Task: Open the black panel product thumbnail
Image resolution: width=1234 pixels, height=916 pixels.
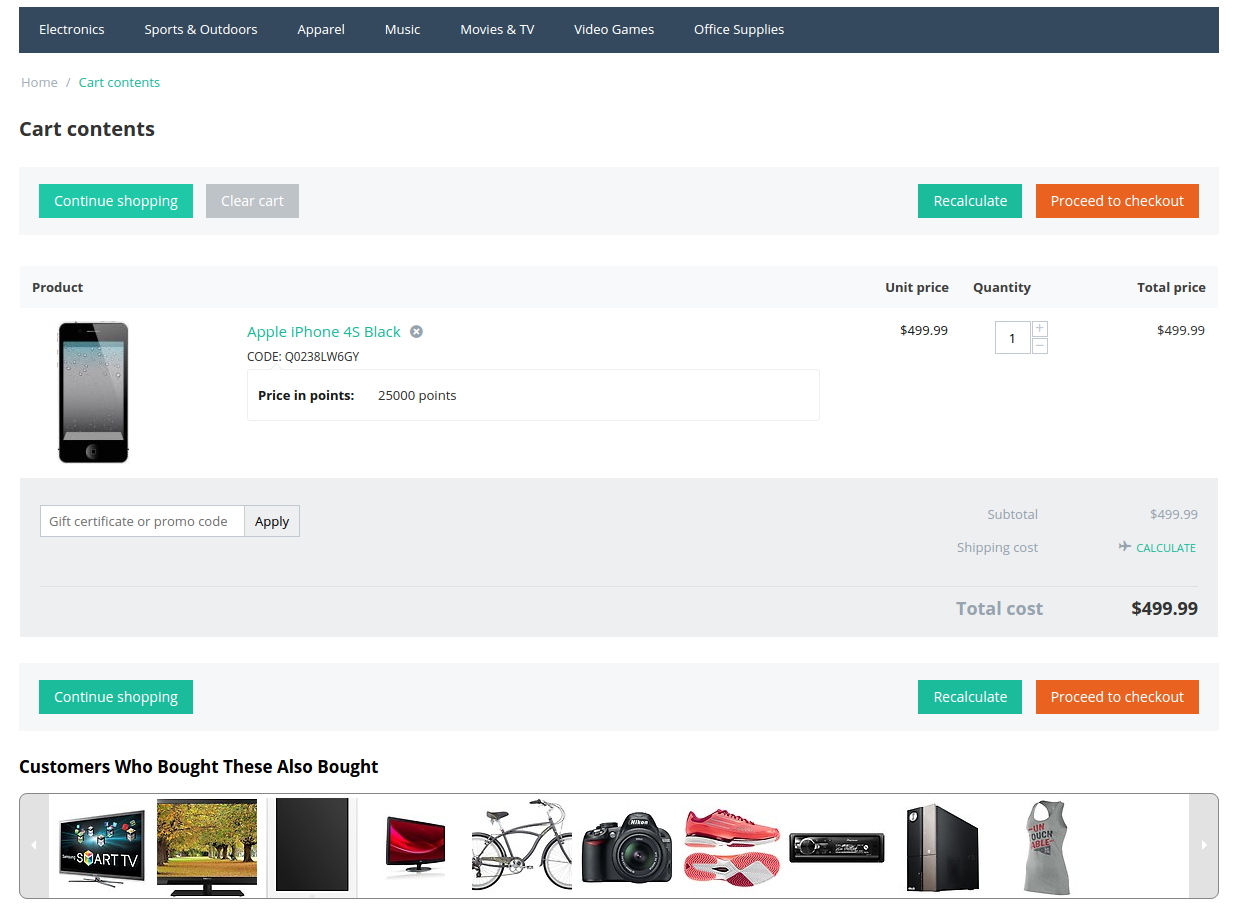Action: 312,846
